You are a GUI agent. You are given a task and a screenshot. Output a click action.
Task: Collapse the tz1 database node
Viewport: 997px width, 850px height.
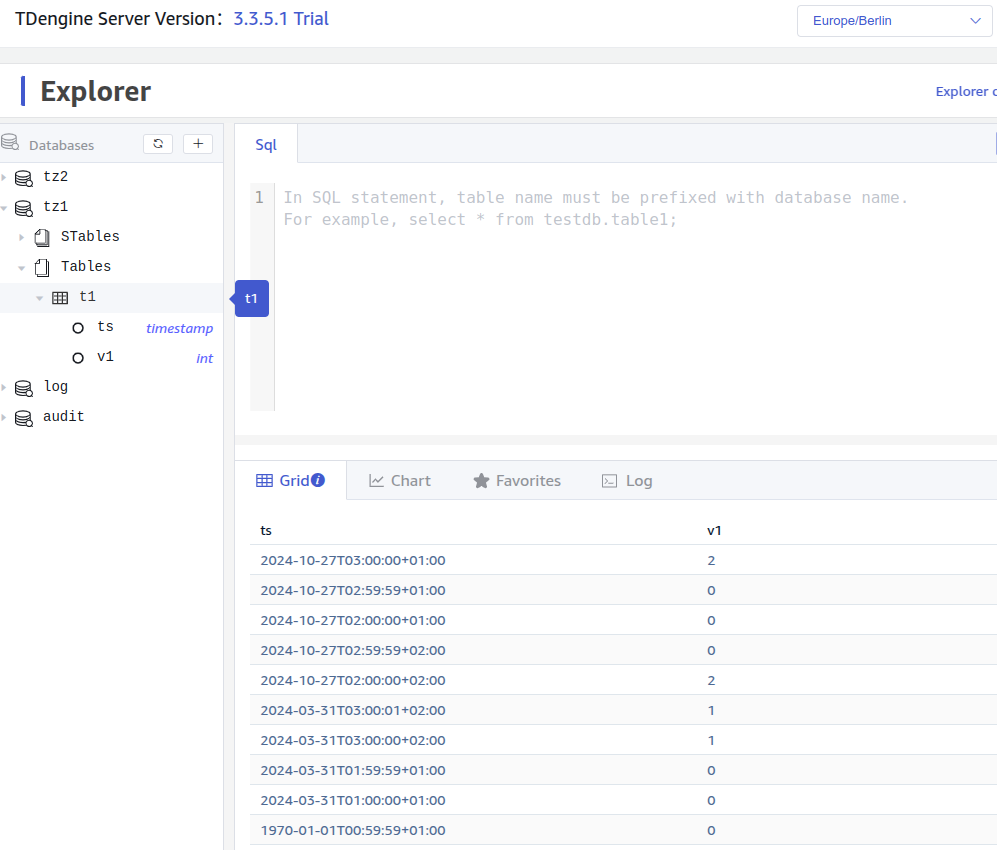pyautogui.click(x=4, y=207)
